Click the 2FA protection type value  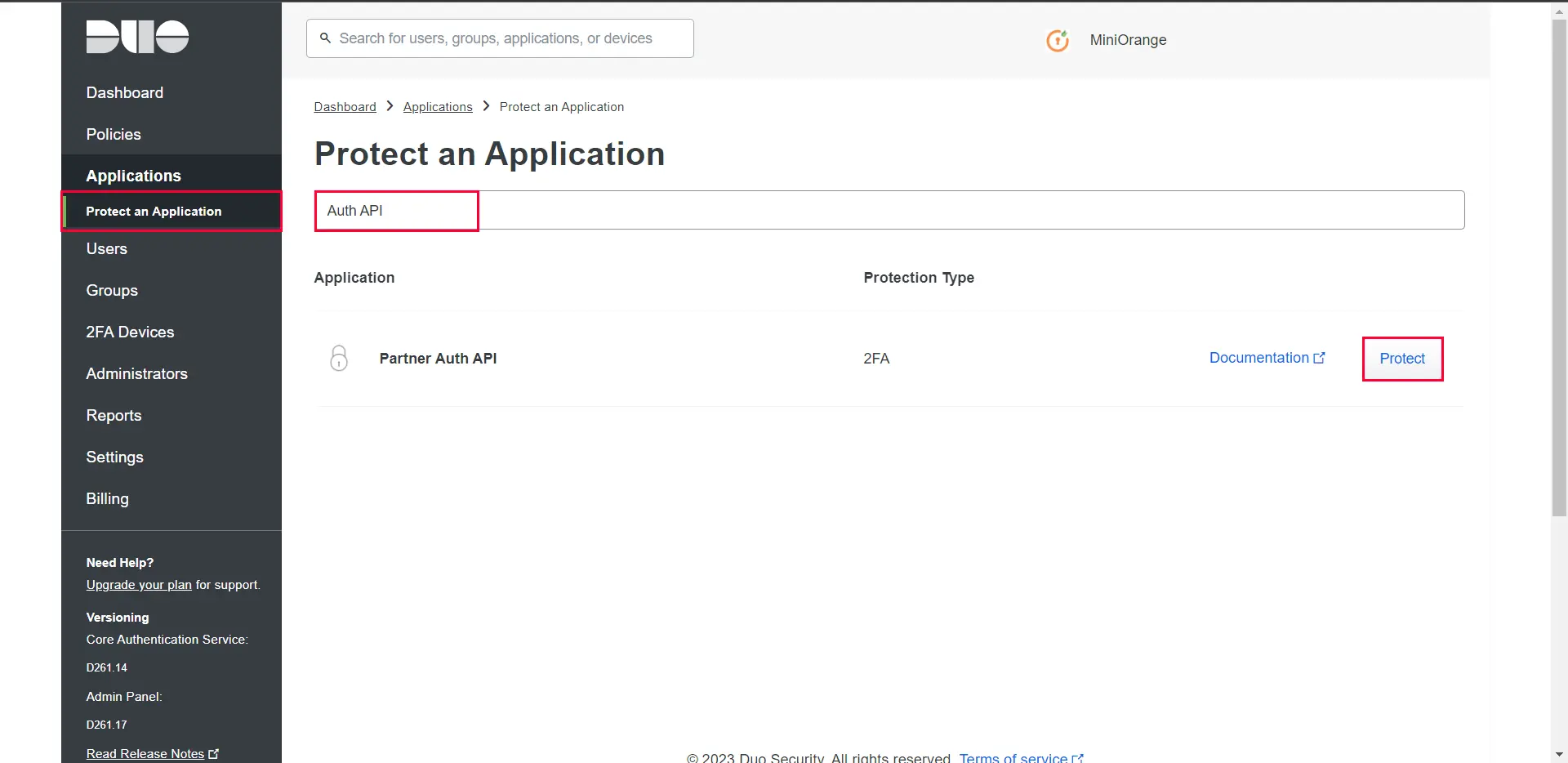tap(876, 359)
